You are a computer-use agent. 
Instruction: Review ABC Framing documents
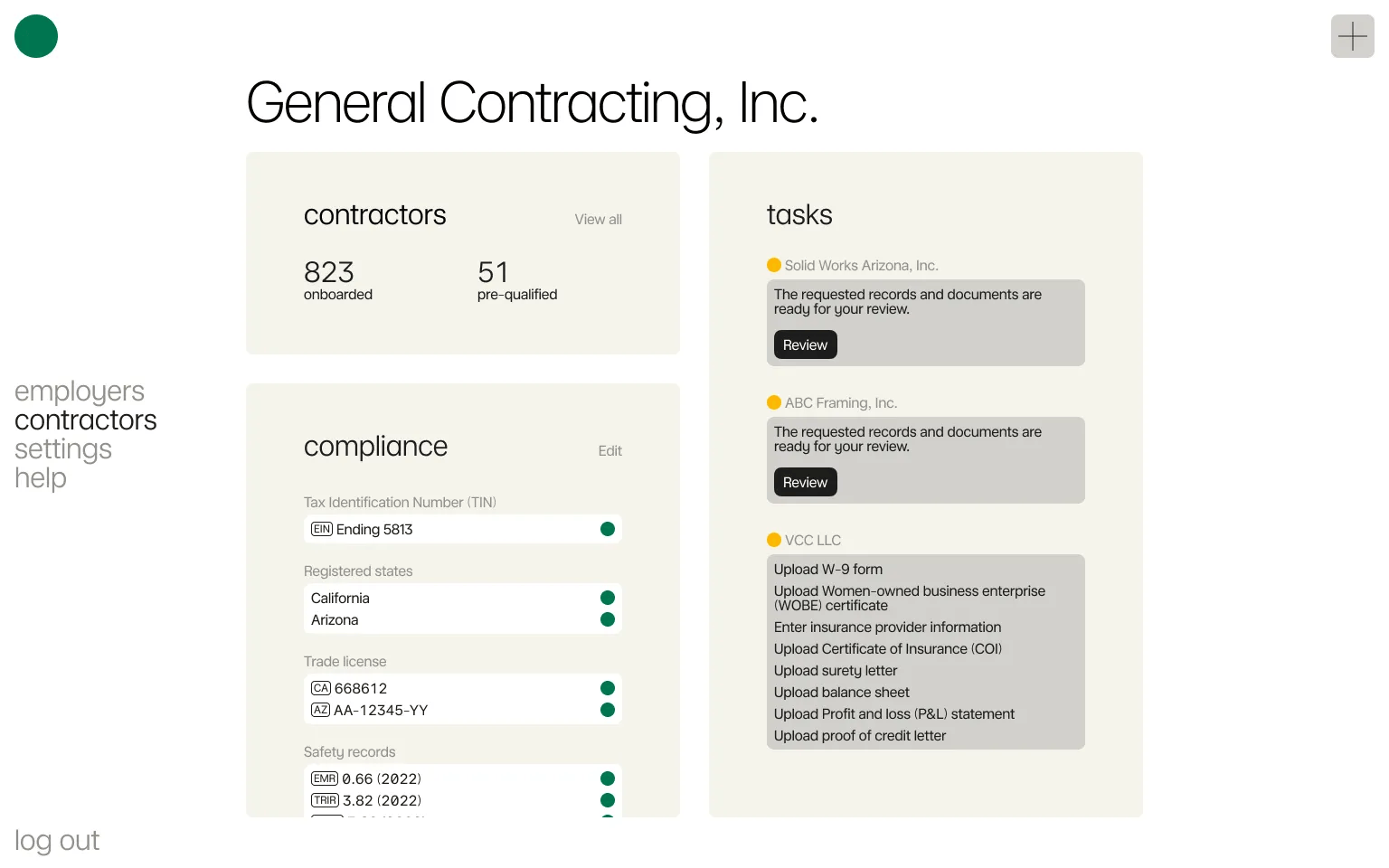805,482
